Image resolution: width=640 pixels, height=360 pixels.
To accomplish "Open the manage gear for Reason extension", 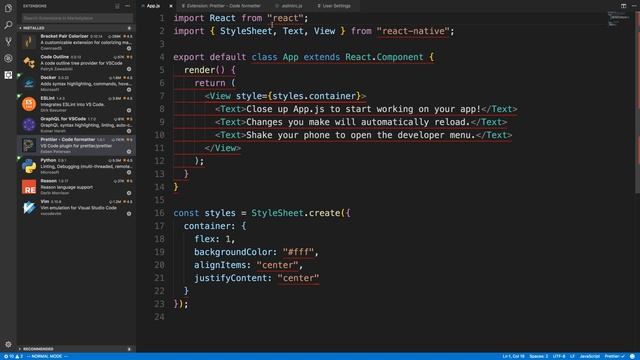I will (x=129, y=193).
